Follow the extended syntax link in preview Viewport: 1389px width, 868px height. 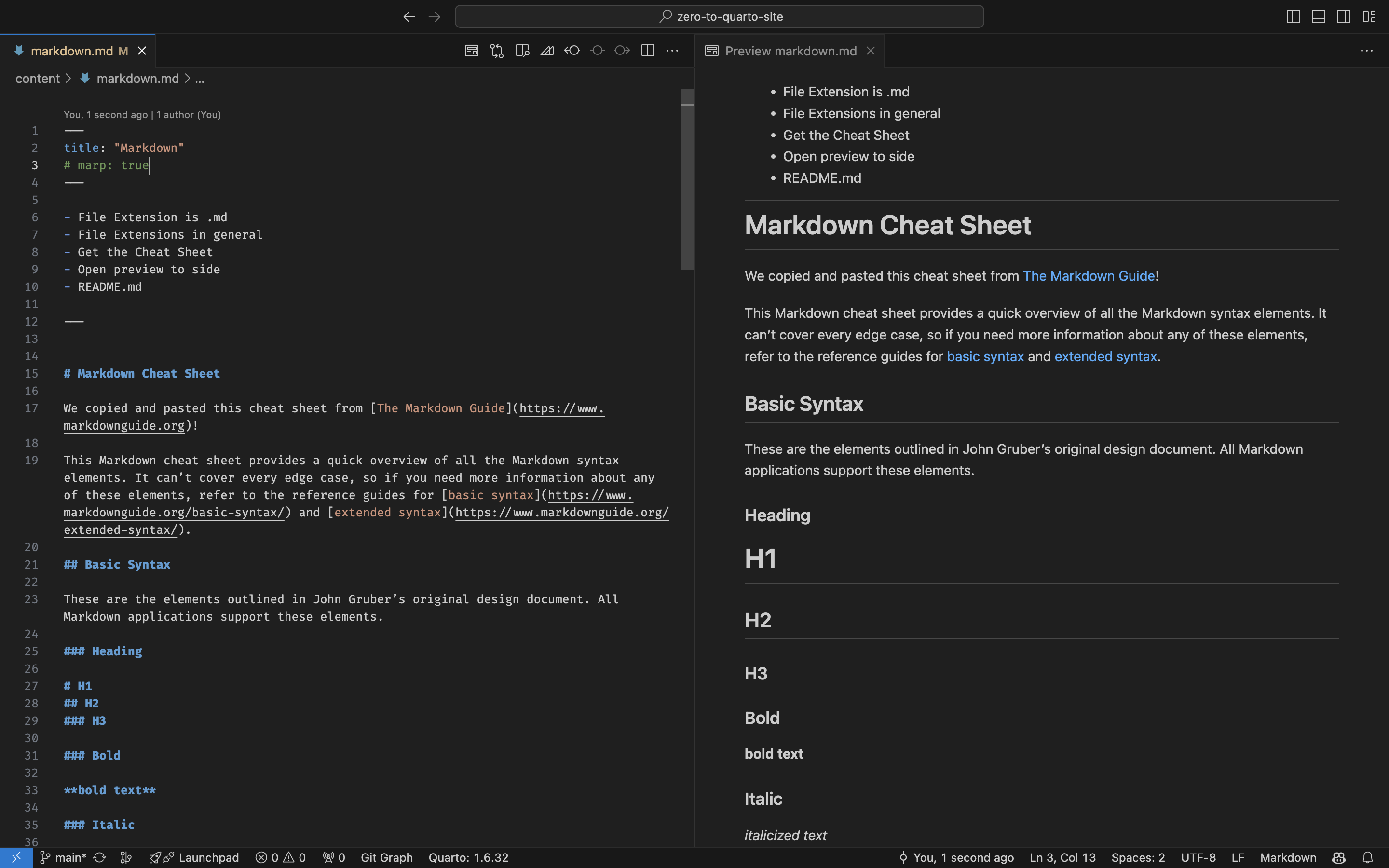(1105, 356)
